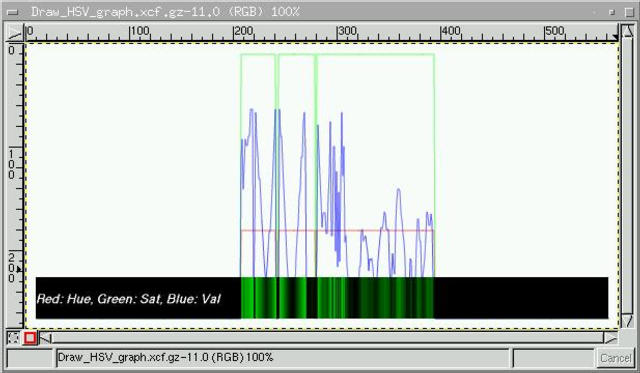The width and height of the screenshot is (640, 373).
Task: Open the image menu arrow at ruler corner
Action: click(14, 33)
